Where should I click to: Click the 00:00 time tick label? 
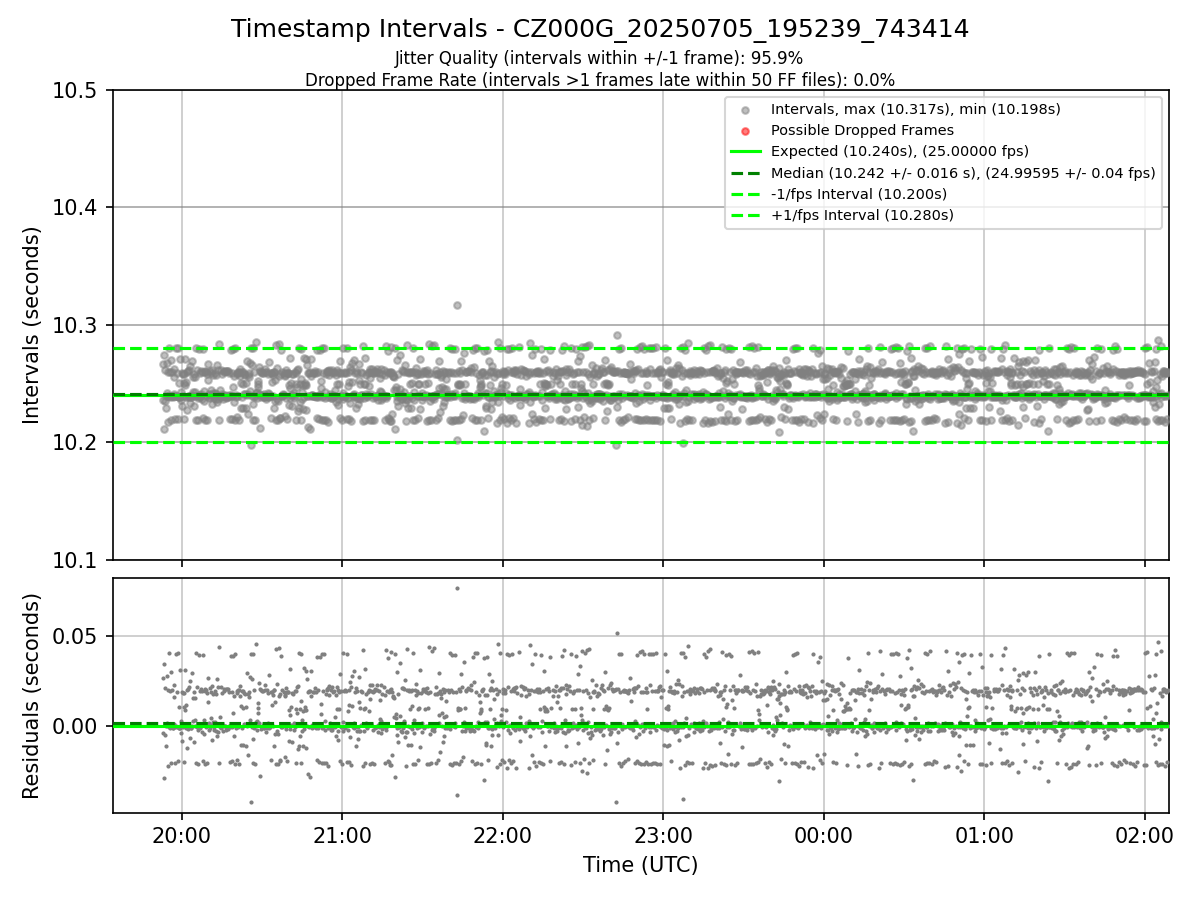[x=823, y=834]
